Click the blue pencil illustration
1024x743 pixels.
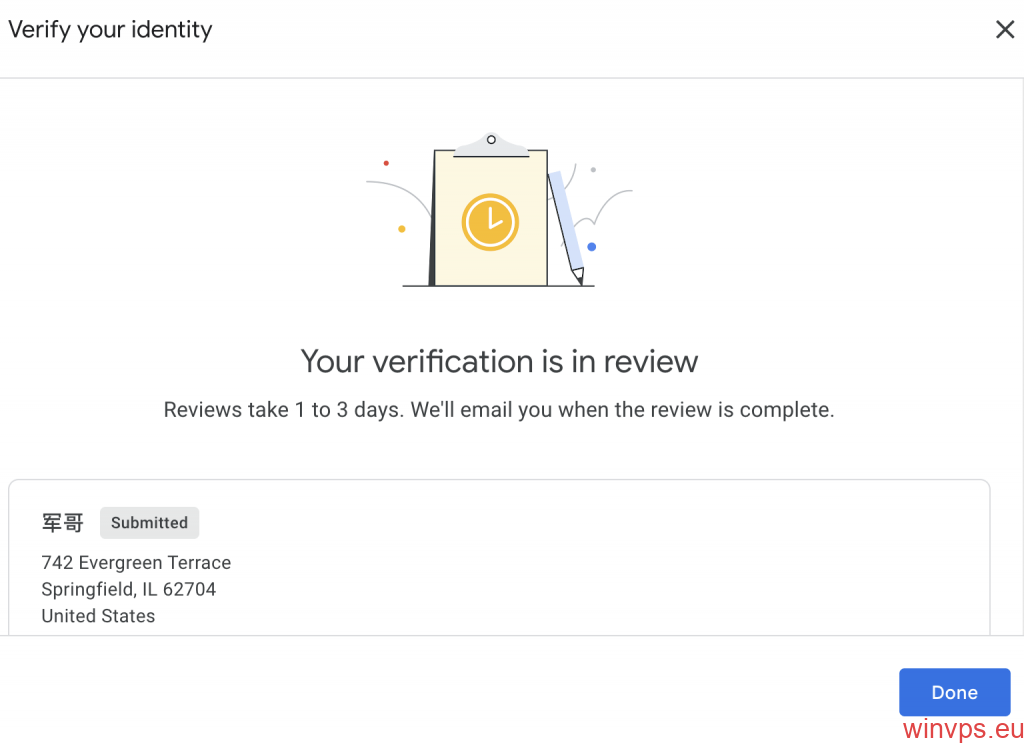pos(566,227)
